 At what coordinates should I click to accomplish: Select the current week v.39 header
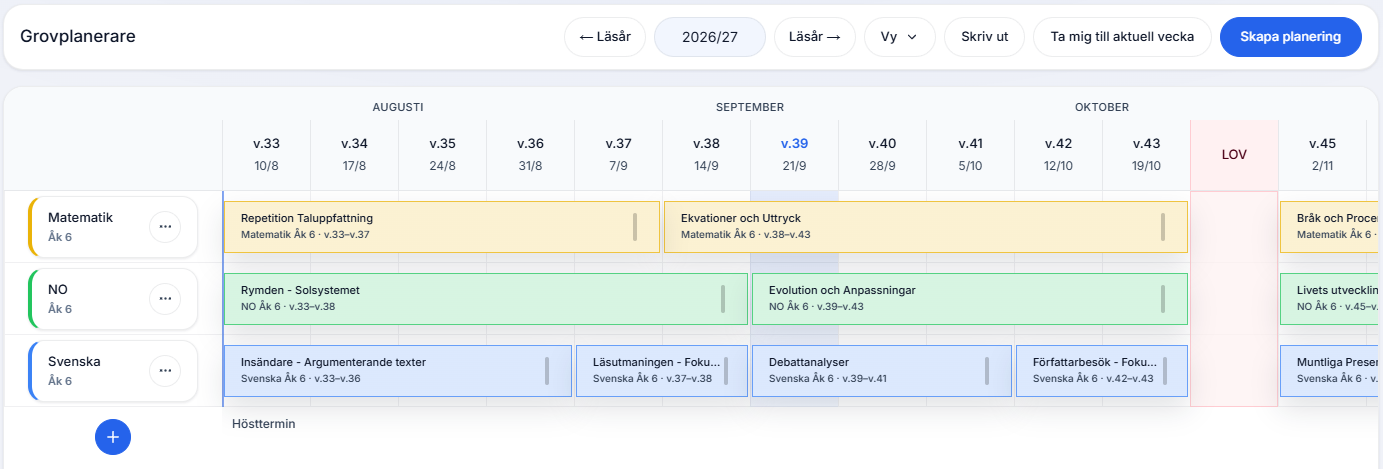coord(795,155)
